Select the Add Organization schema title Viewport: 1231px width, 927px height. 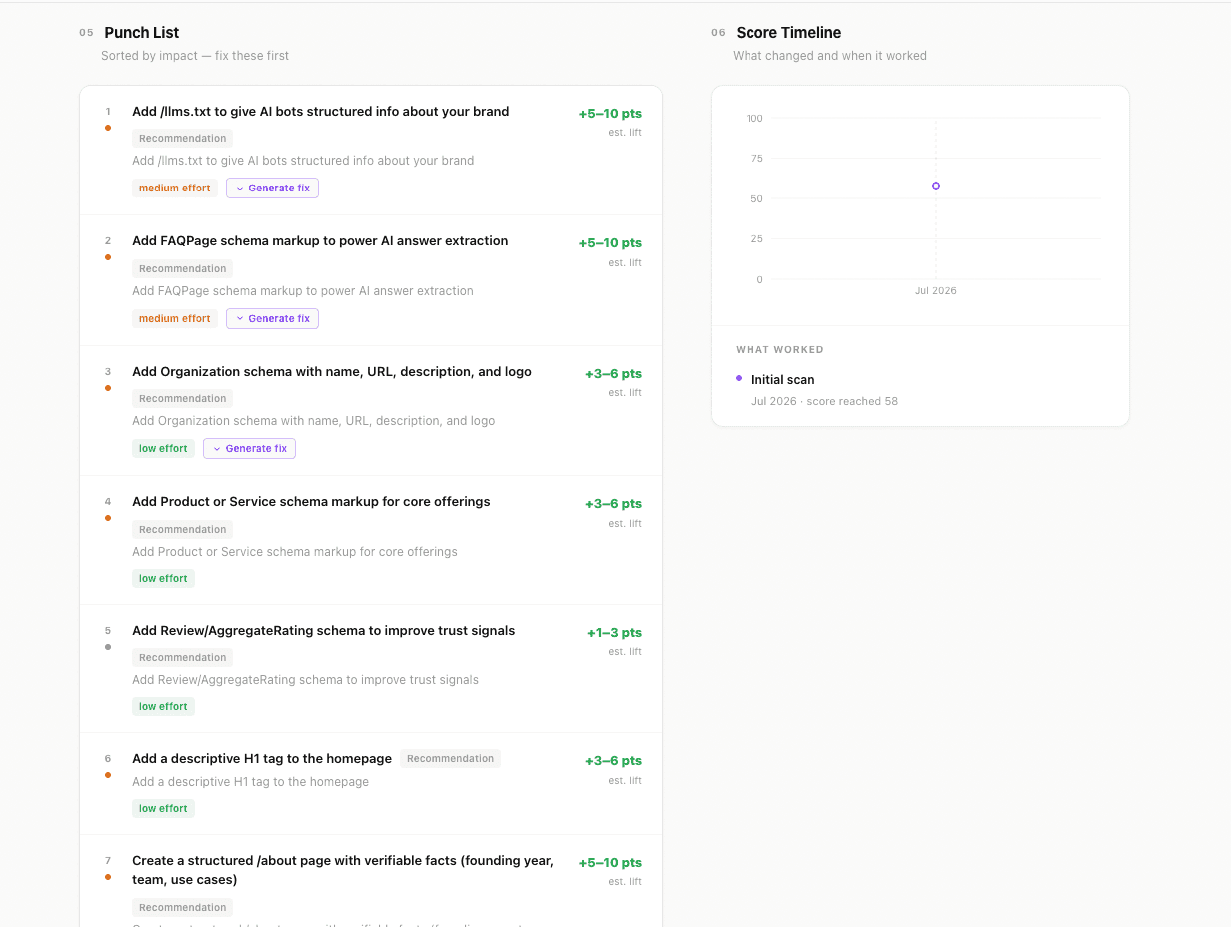[332, 372]
